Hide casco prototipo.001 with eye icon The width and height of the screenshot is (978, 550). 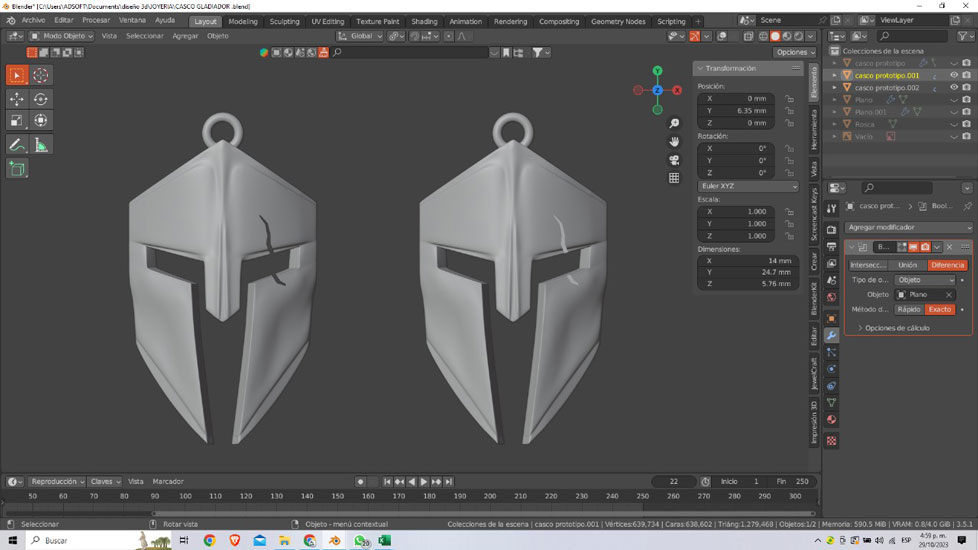click(x=953, y=75)
